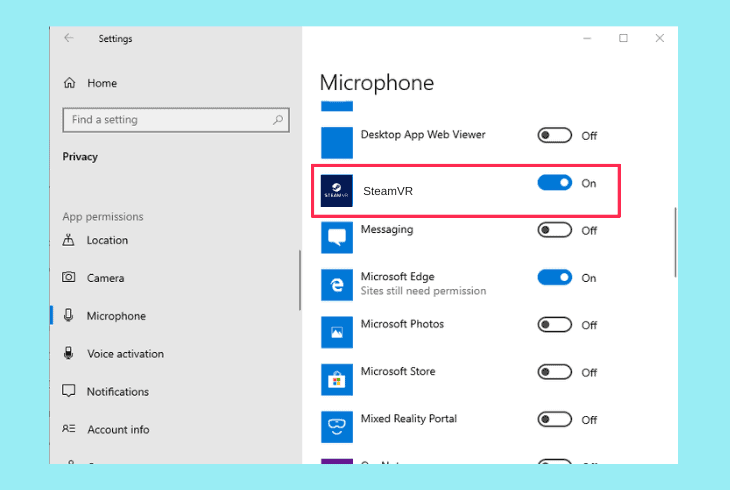Click the Mixed Reality Portal icon
730x490 pixels.
tap(337, 427)
